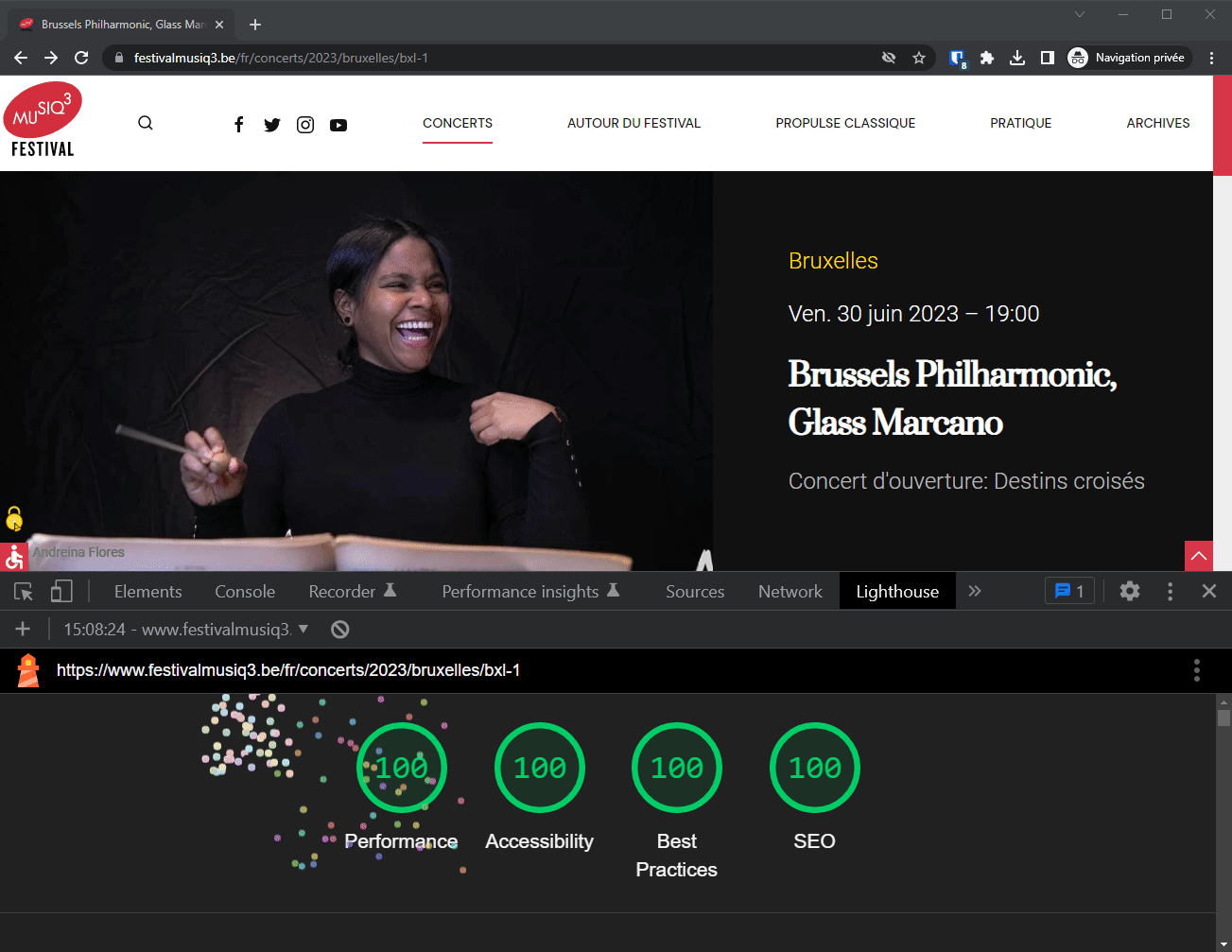Open the PRATIQUE menu item
1232x952 pixels.
point(1020,123)
